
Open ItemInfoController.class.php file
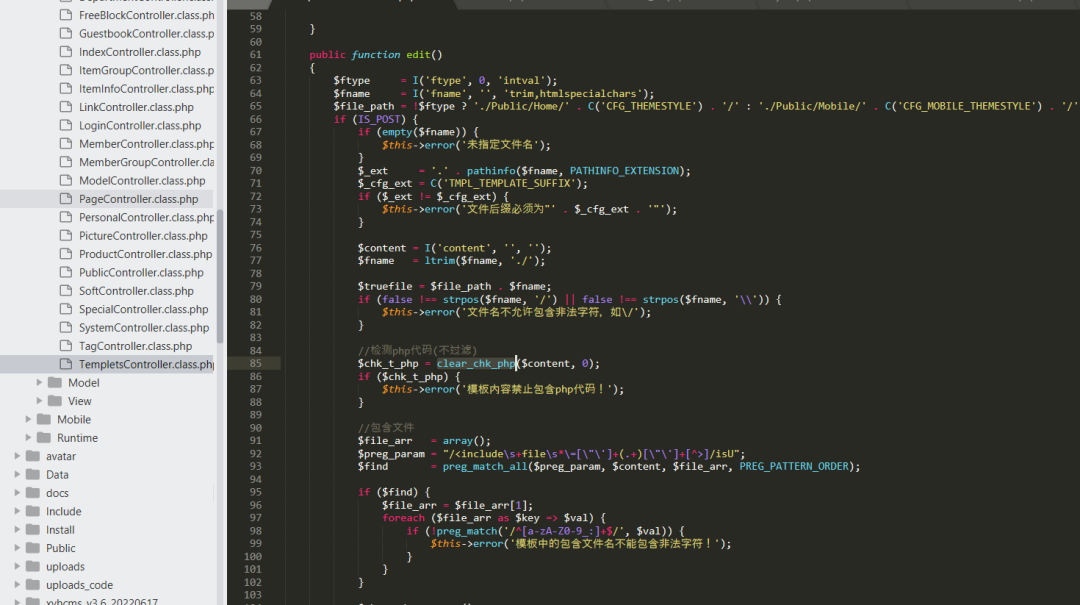point(147,89)
